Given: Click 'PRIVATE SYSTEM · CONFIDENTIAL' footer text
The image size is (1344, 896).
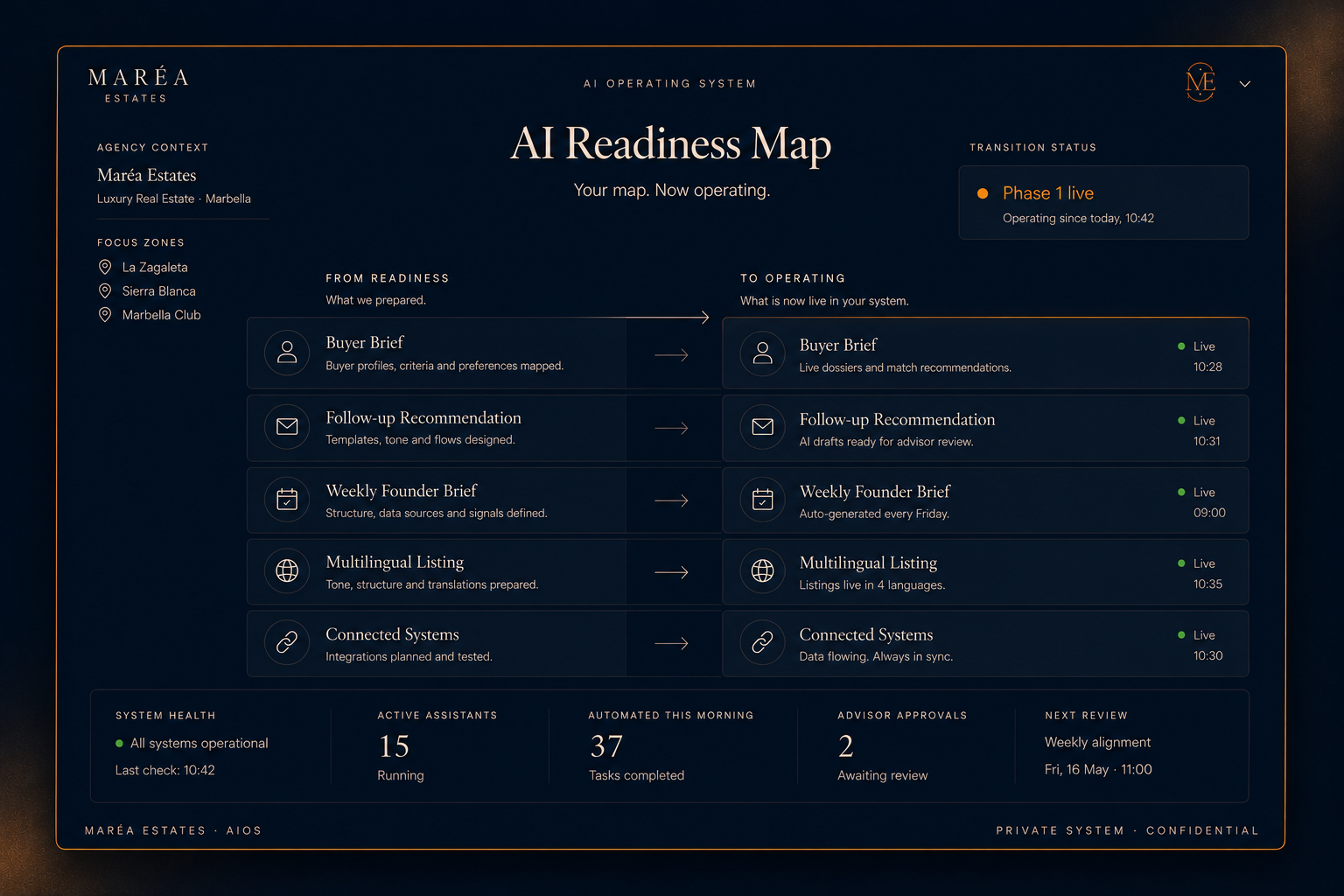Looking at the screenshot, I should click(1127, 830).
